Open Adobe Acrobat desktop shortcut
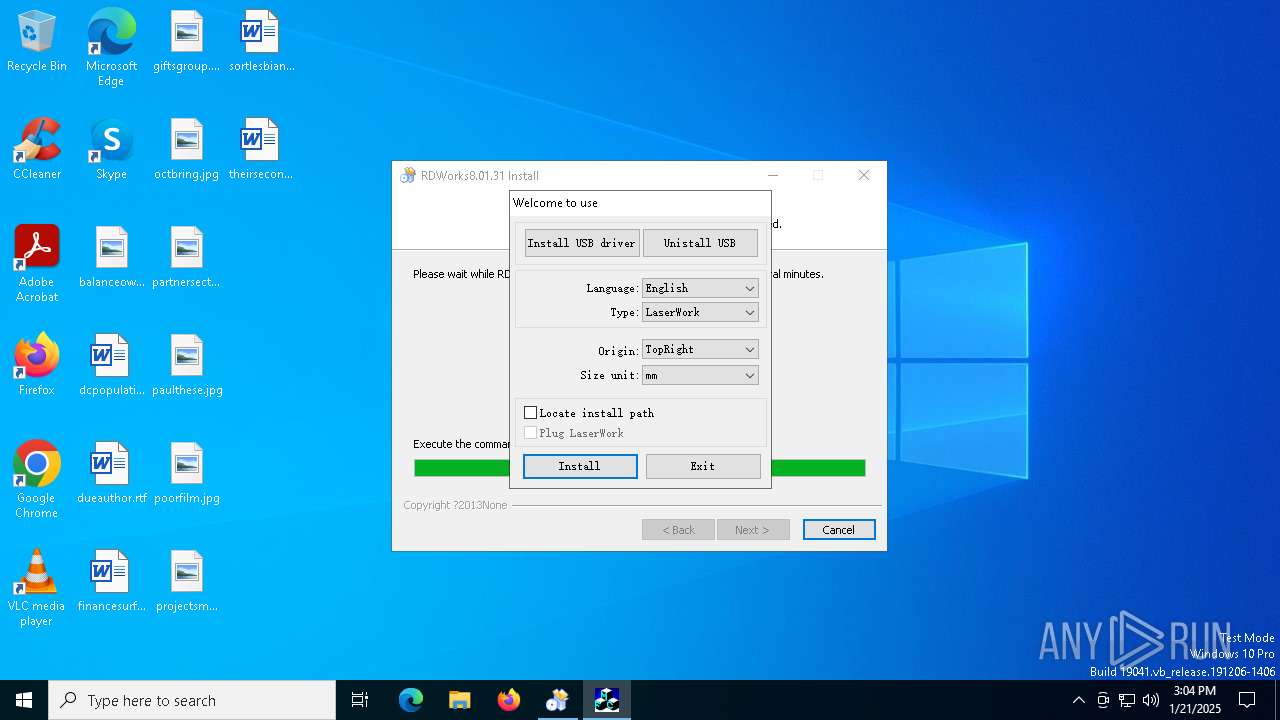Screen dimensions: 1280x720 (x=37, y=264)
